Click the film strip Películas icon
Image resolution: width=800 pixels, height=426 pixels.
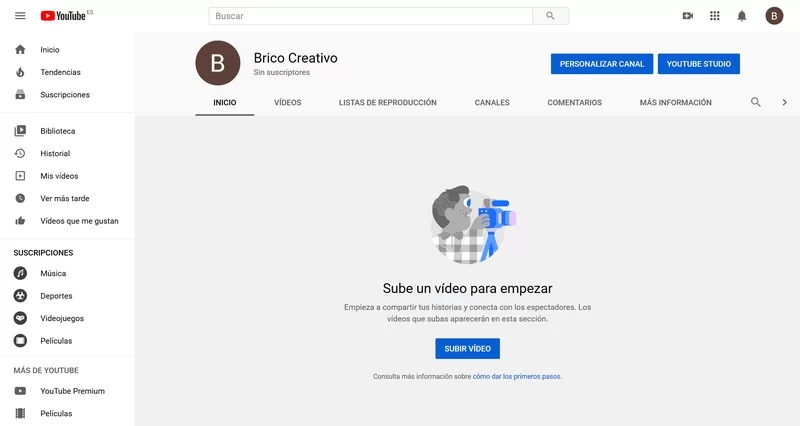click(x=20, y=413)
